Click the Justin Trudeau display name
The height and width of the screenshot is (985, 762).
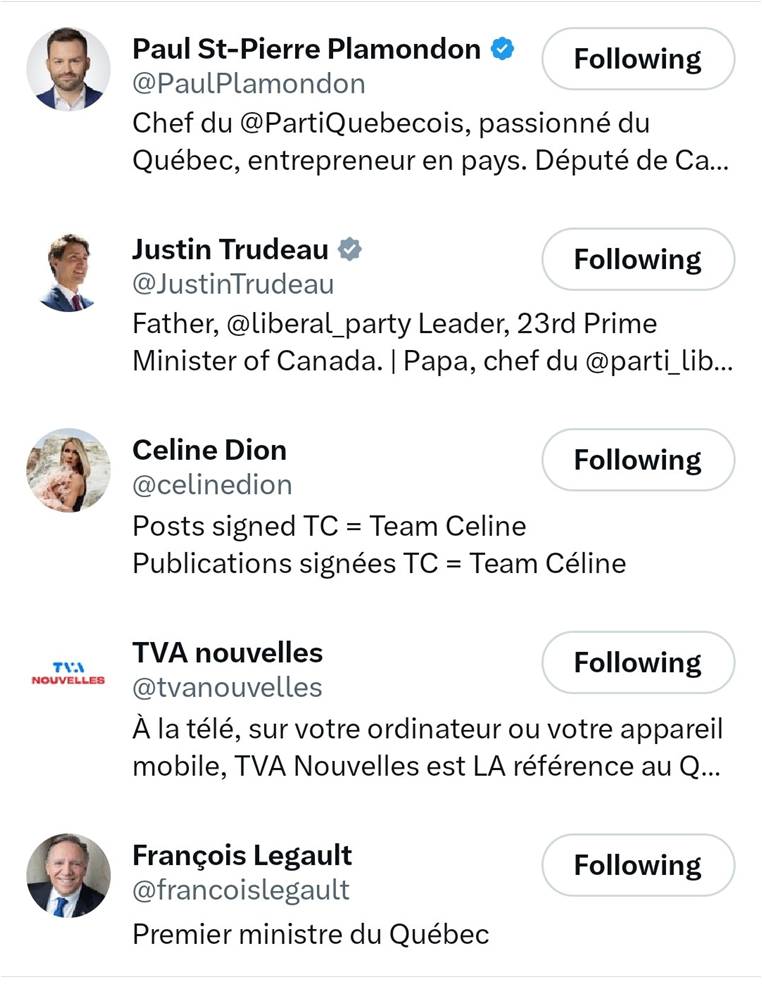tap(230, 250)
